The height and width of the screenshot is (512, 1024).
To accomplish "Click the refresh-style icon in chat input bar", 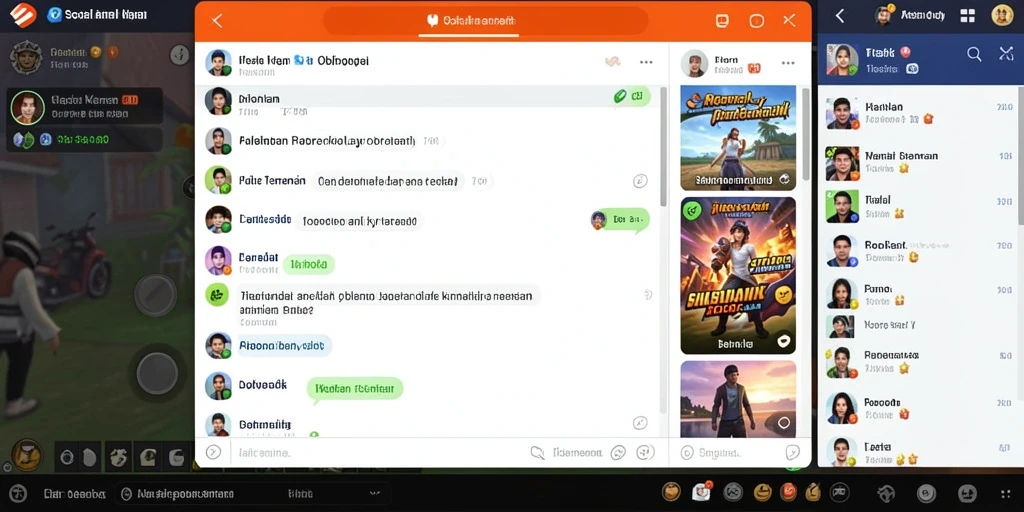I will point(618,452).
